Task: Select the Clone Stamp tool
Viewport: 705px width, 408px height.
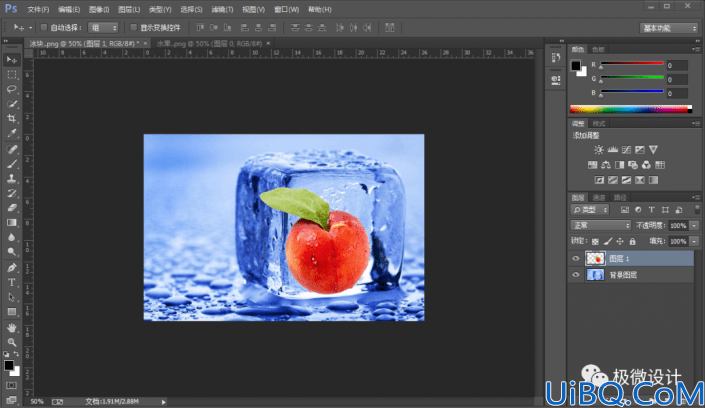Action: (12, 179)
